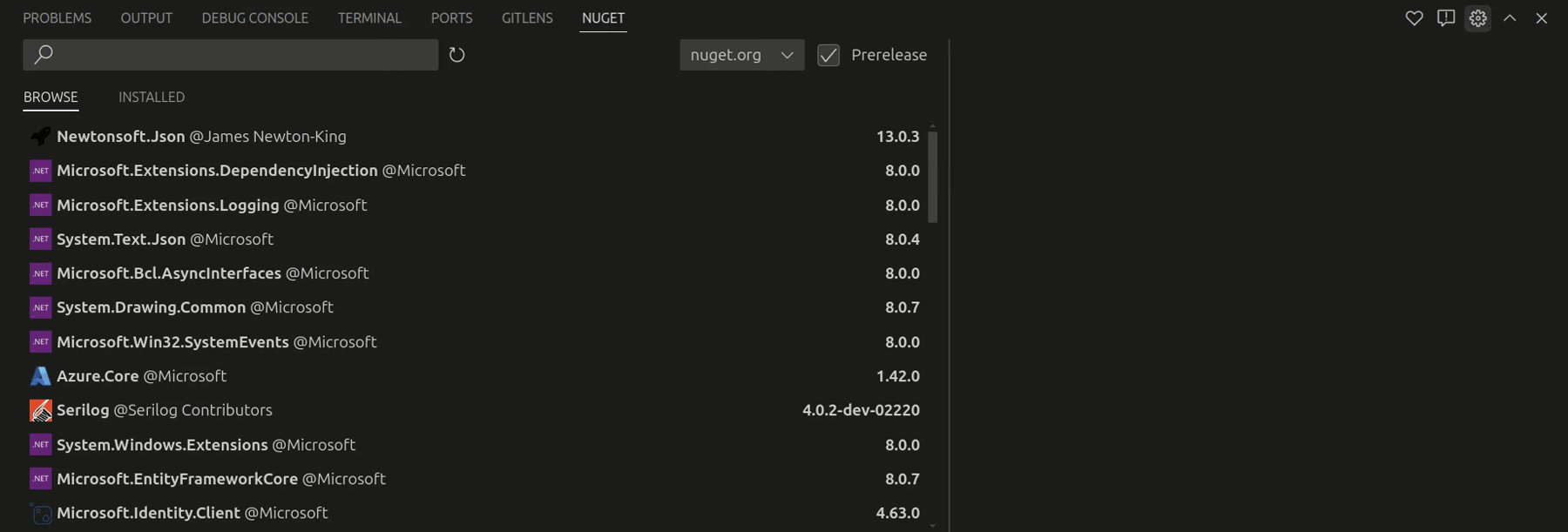Uncheck the Prerelease checkbox
The height and width of the screenshot is (532, 1568).
pyautogui.click(x=828, y=55)
